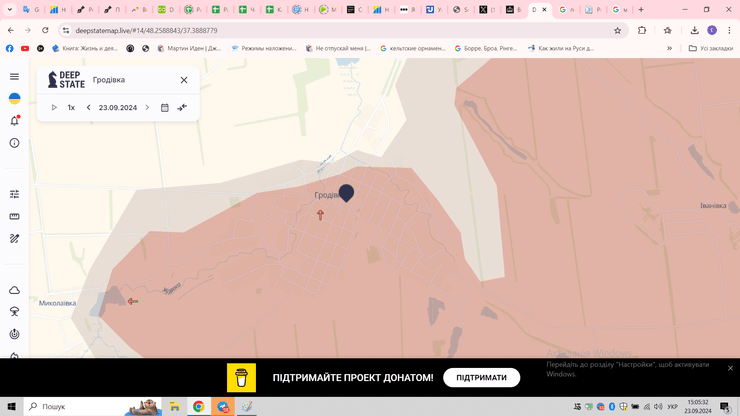Click the ПІДТРИМАТИ donate button
740x416 pixels.
point(481,378)
